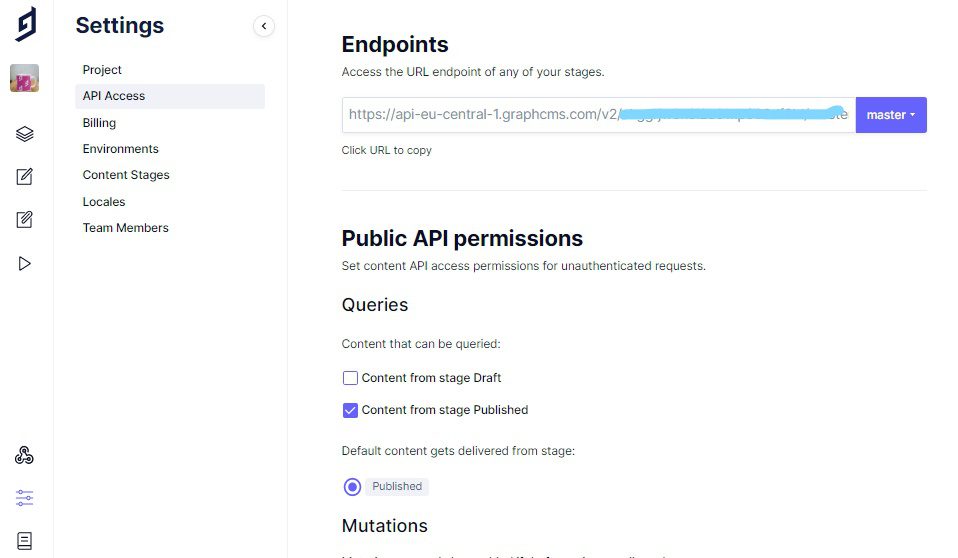958x558 pixels.
Task: Collapse the Settings sidebar panel
Action: click(x=264, y=27)
